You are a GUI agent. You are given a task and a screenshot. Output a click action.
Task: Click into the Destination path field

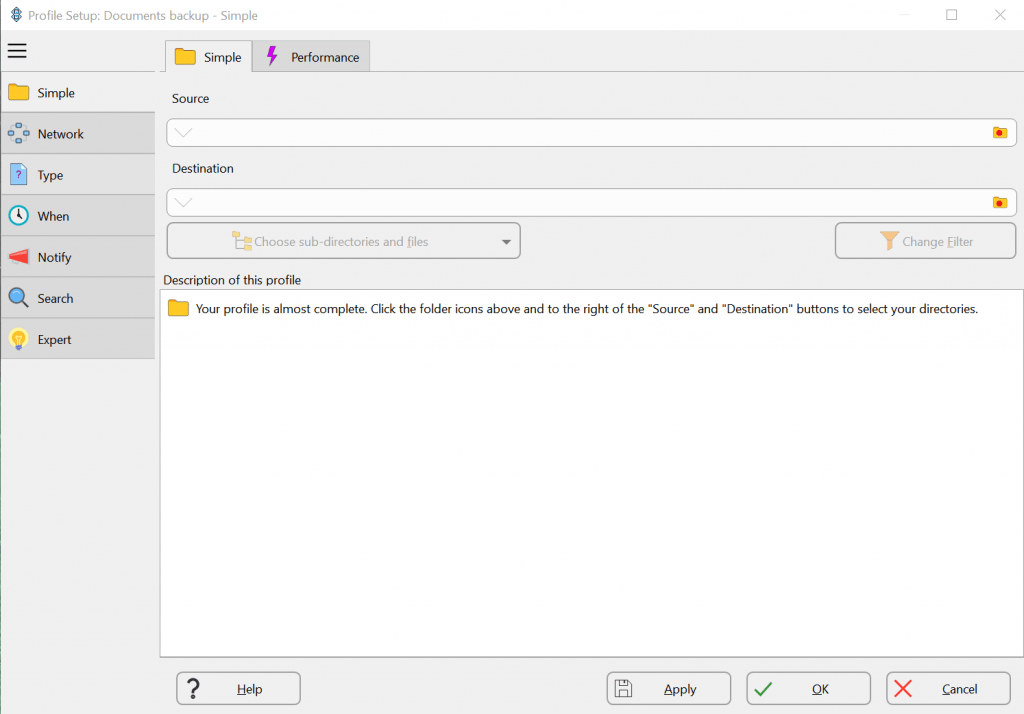point(591,203)
